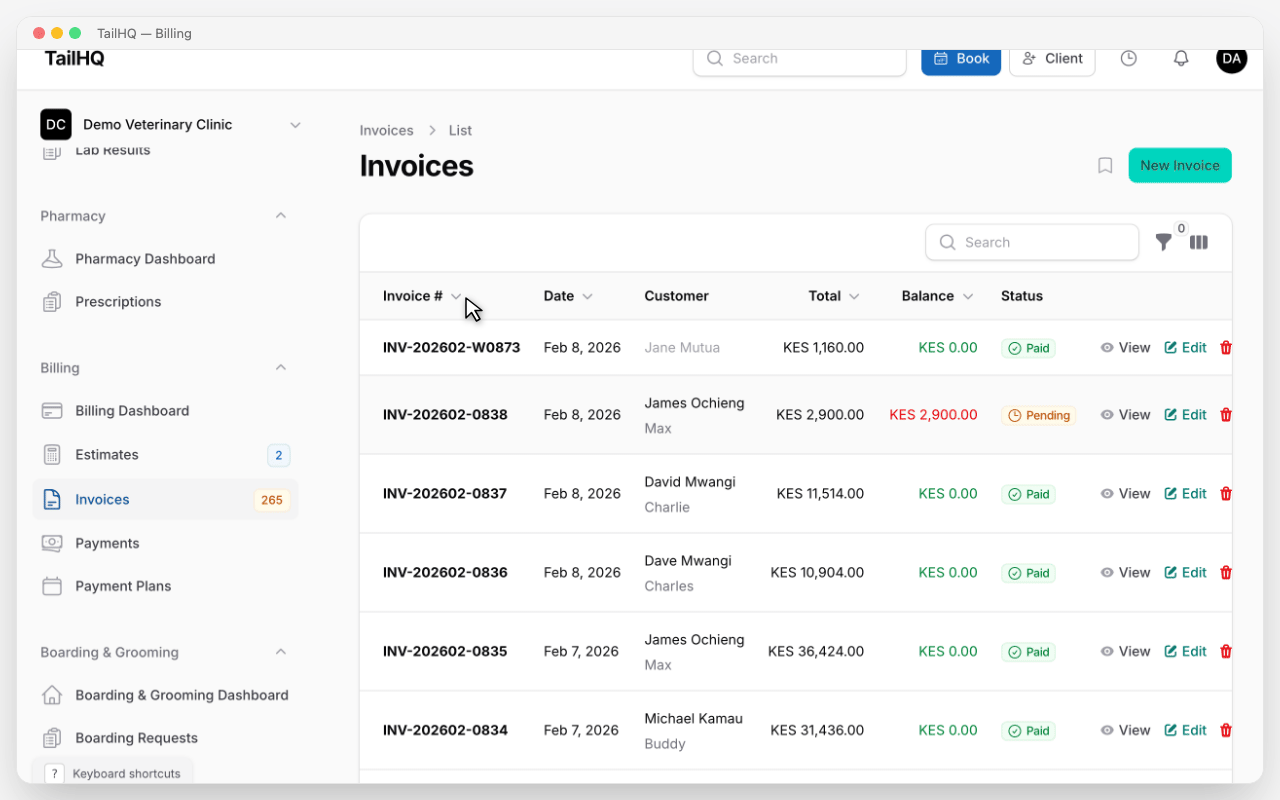The width and height of the screenshot is (1280, 800).
Task: Toggle the table columns icon
Action: 1199,242
